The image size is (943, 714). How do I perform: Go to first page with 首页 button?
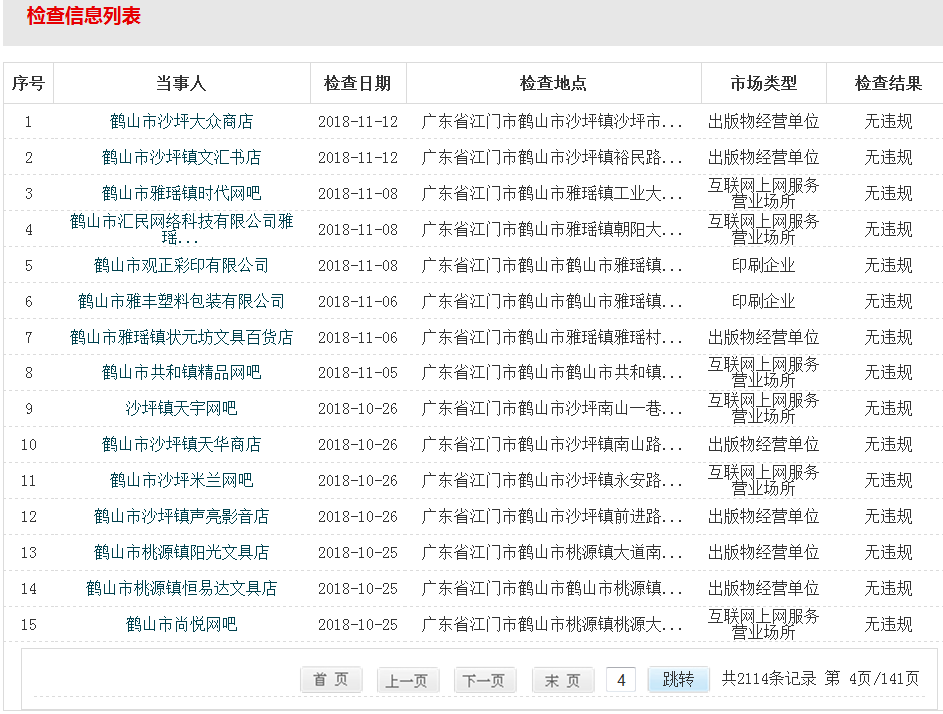pyautogui.click(x=331, y=680)
